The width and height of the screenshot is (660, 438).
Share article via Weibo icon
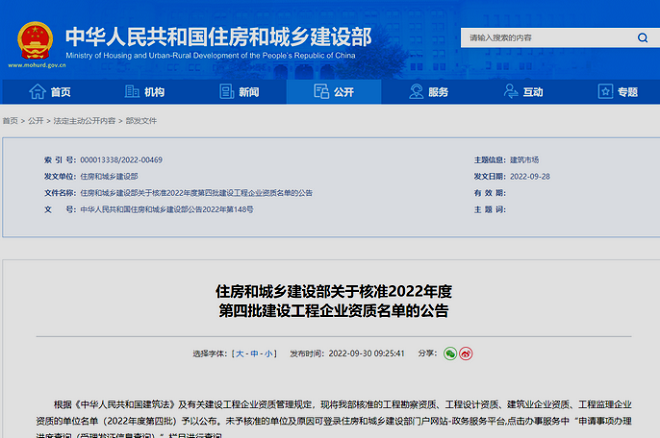click(x=465, y=353)
